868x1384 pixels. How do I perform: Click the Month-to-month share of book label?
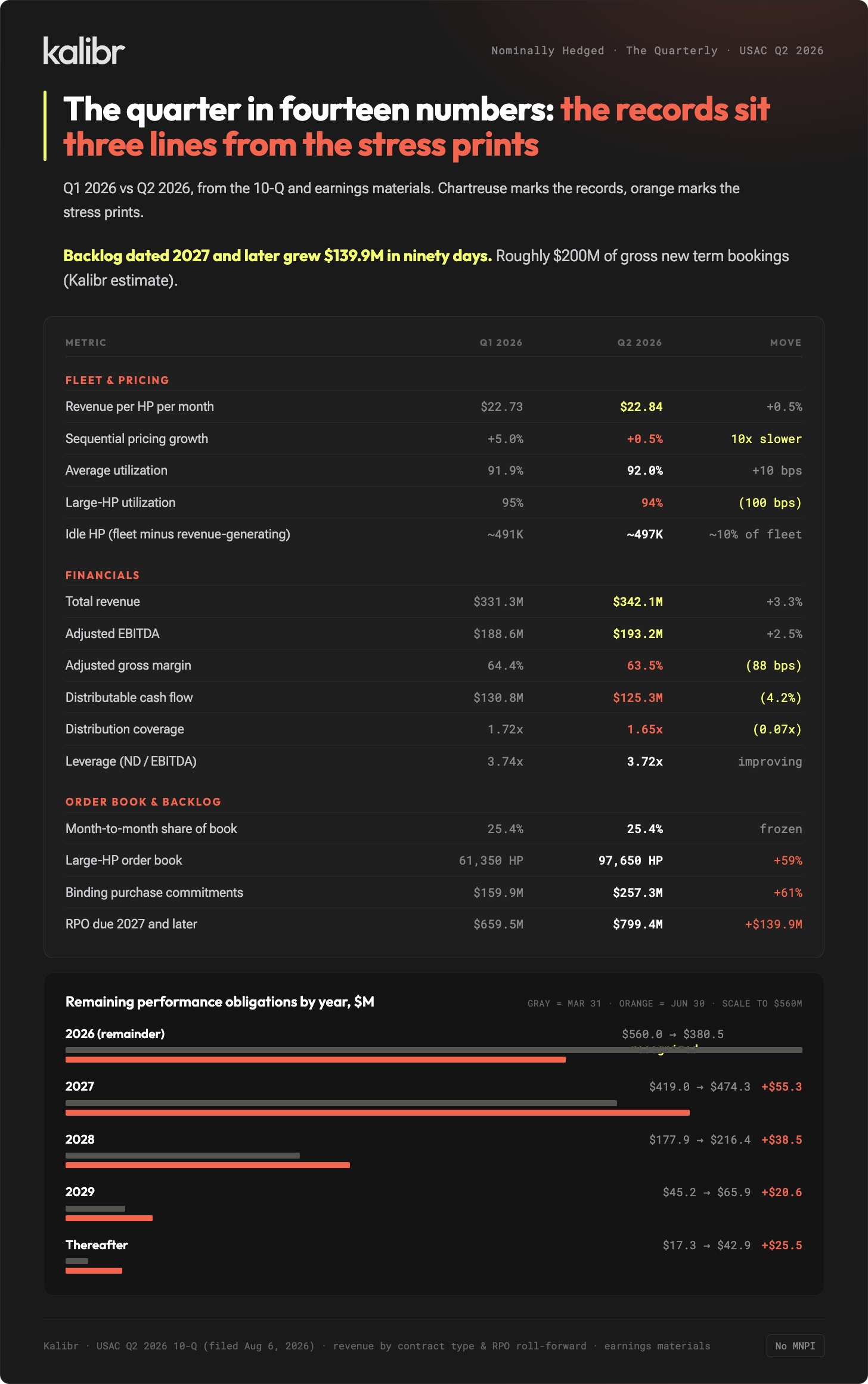151,829
